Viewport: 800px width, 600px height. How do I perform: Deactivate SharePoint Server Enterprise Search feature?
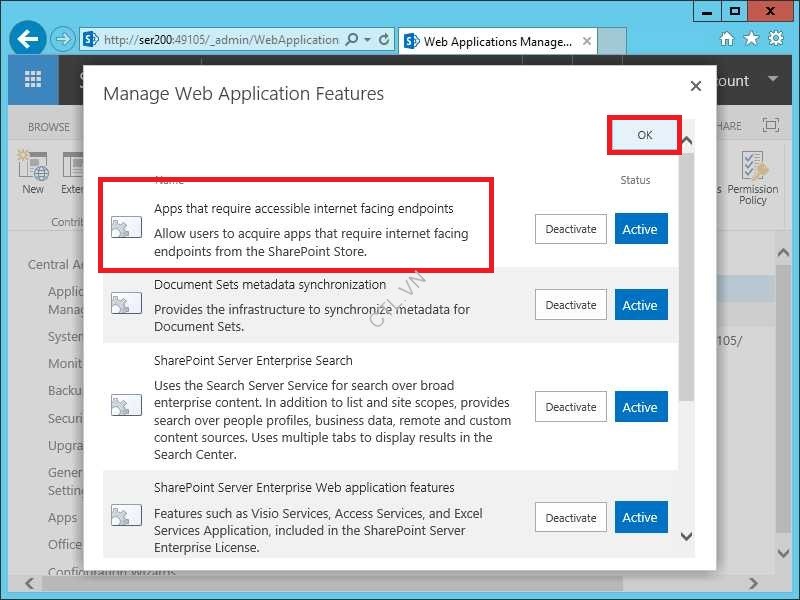click(570, 407)
